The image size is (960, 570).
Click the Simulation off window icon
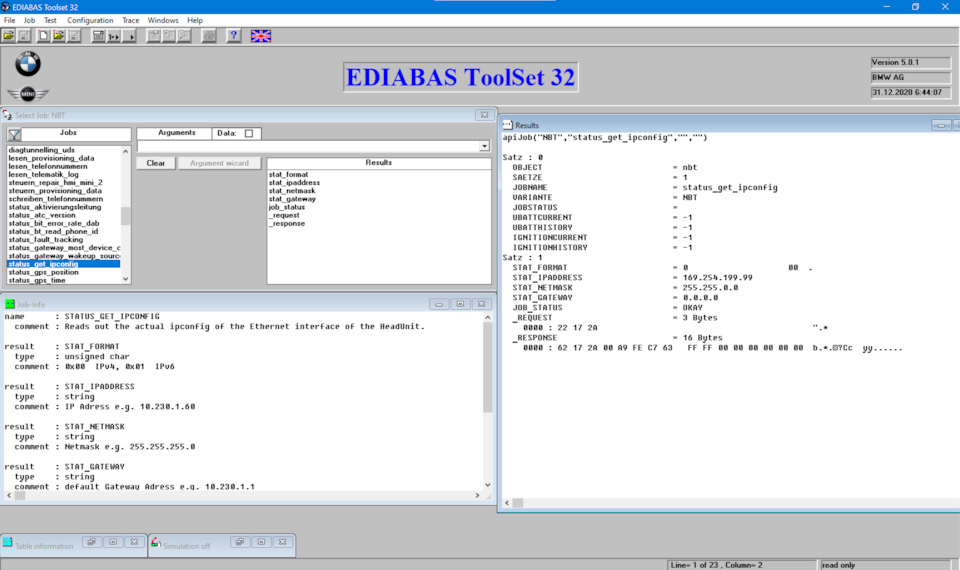[156, 542]
